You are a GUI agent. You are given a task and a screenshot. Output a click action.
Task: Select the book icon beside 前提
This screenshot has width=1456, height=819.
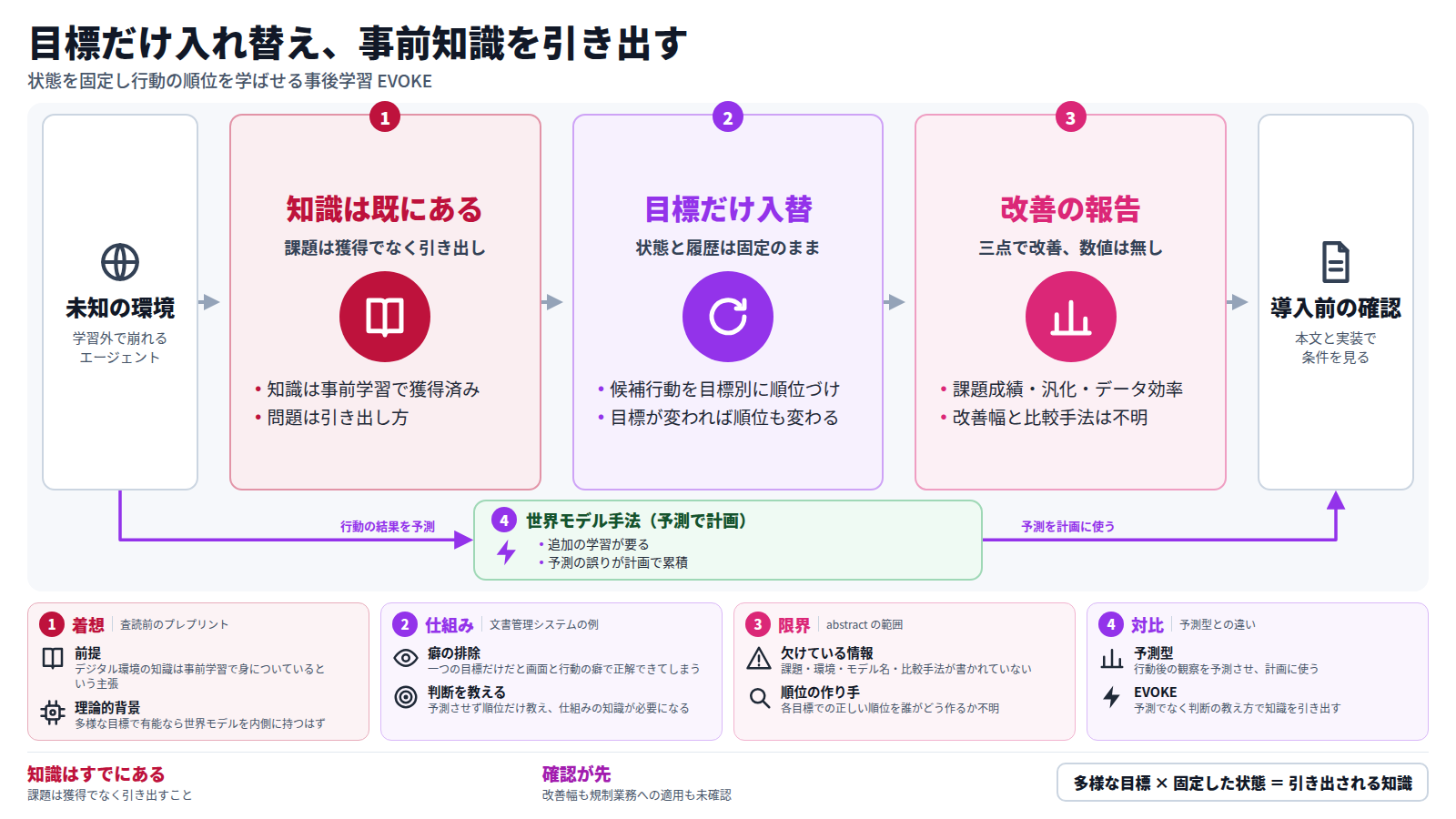click(x=53, y=658)
